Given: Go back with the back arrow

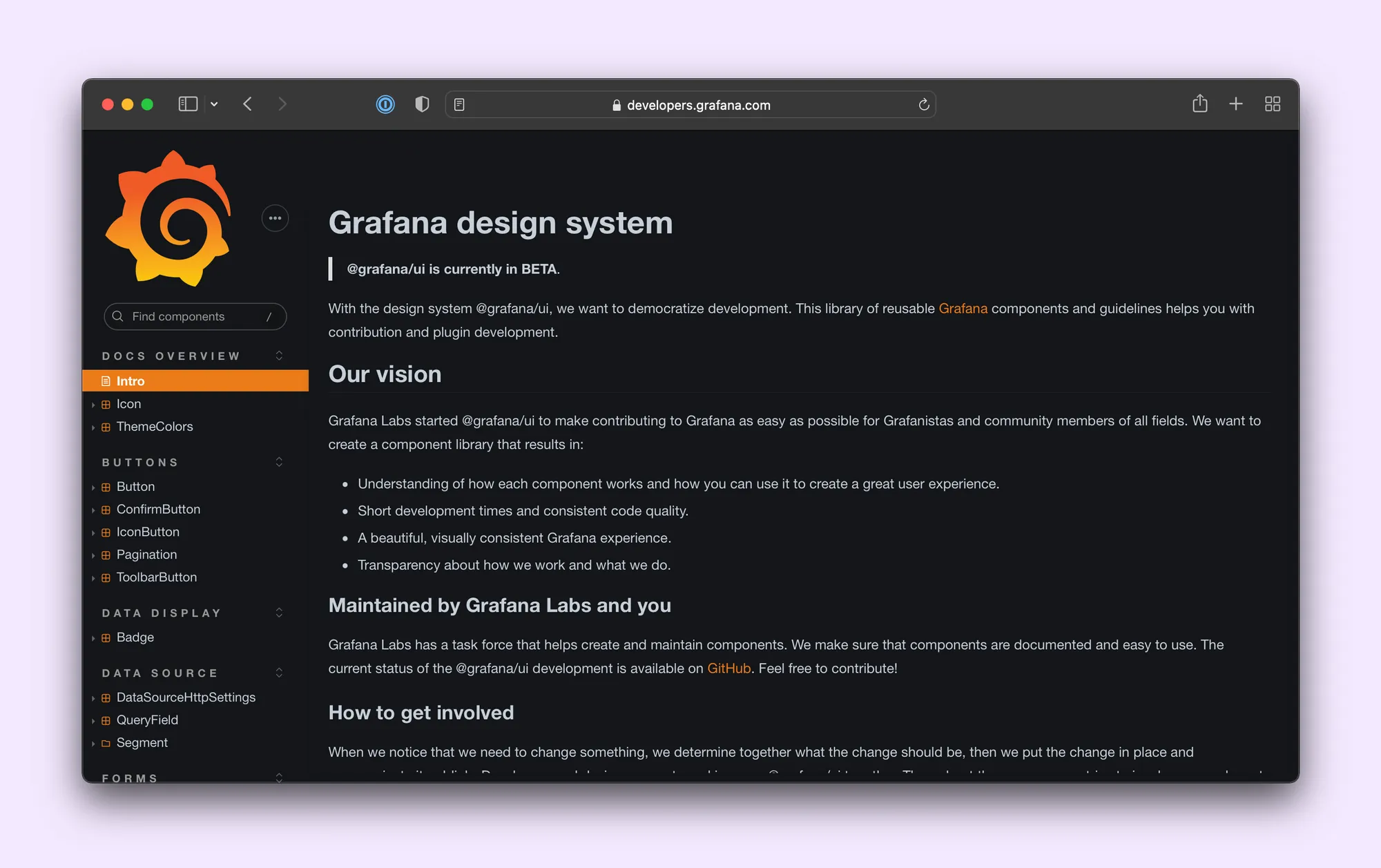Looking at the screenshot, I should (247, 104).
